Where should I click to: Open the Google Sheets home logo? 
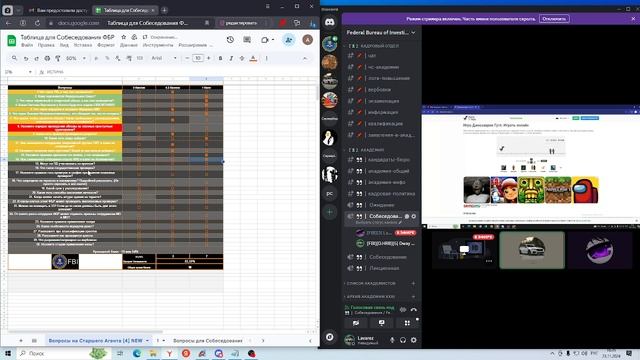click(x=12, y=40)
